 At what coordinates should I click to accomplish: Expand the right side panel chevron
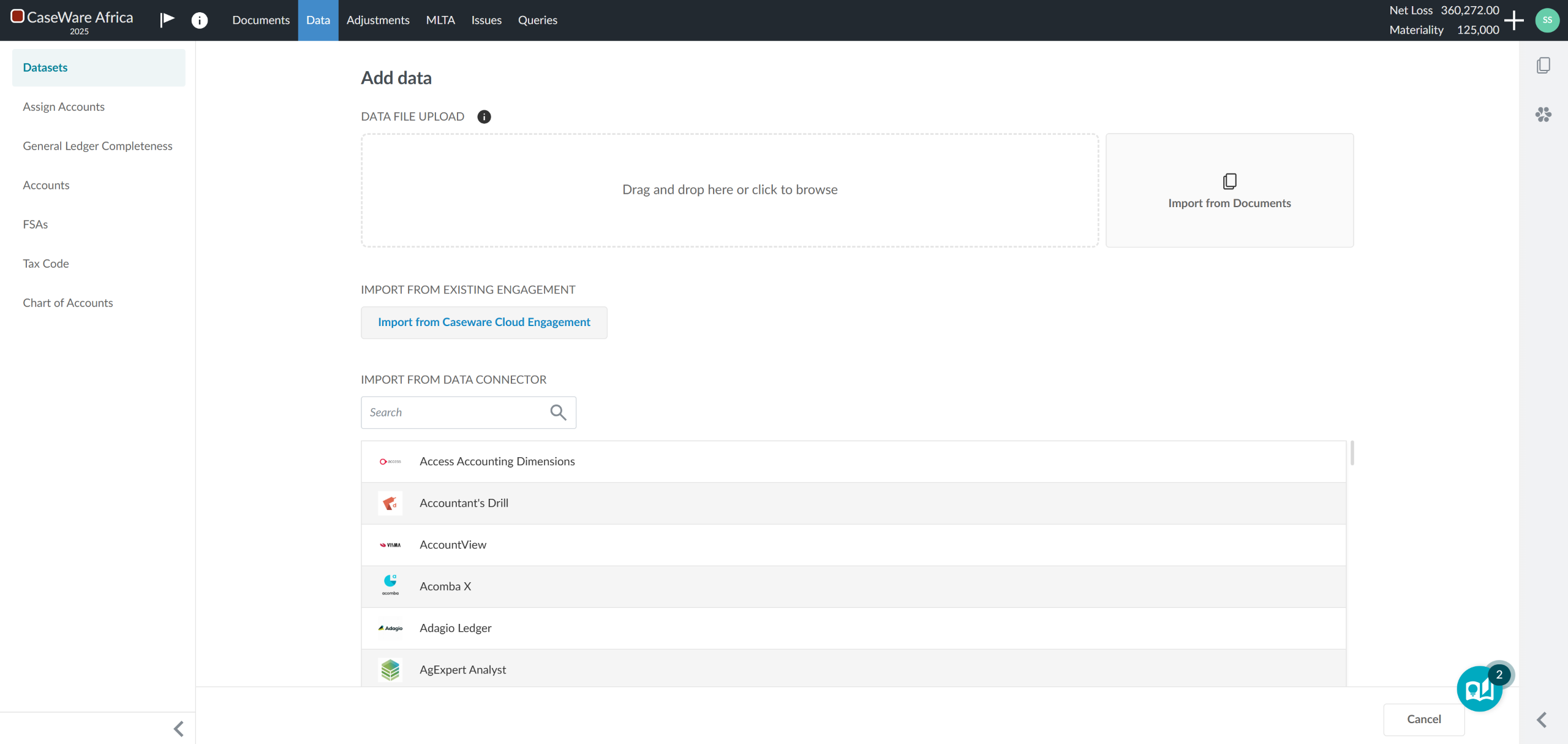tap(1542, 719)
